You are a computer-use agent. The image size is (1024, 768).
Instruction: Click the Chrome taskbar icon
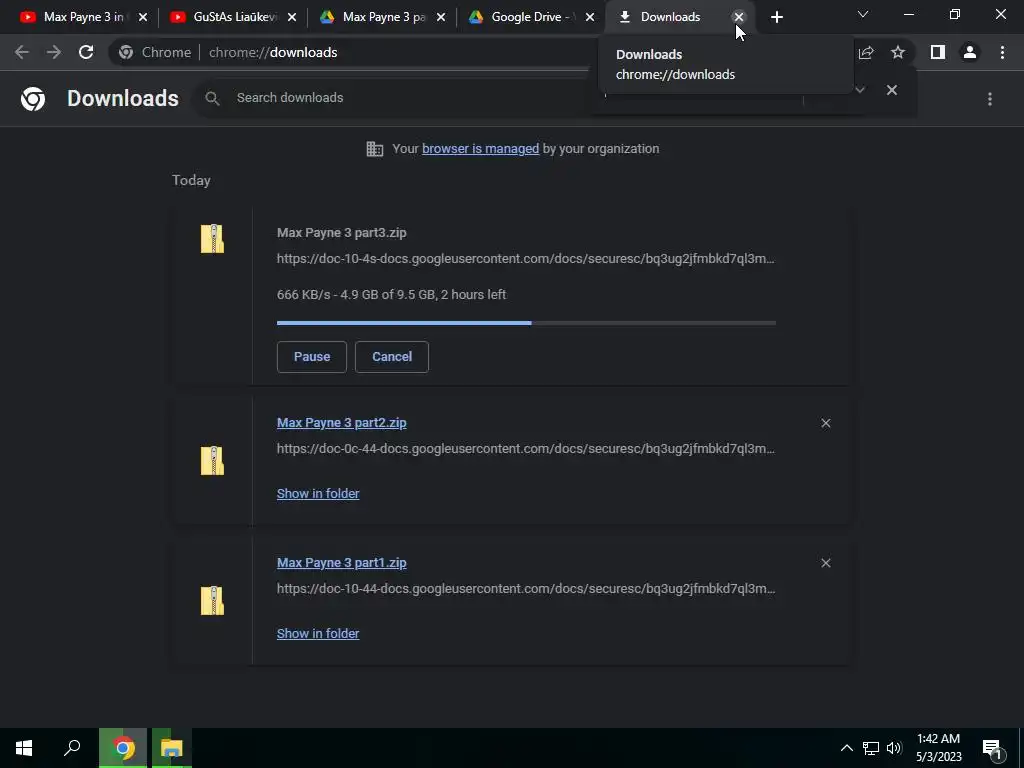[123, 748]
